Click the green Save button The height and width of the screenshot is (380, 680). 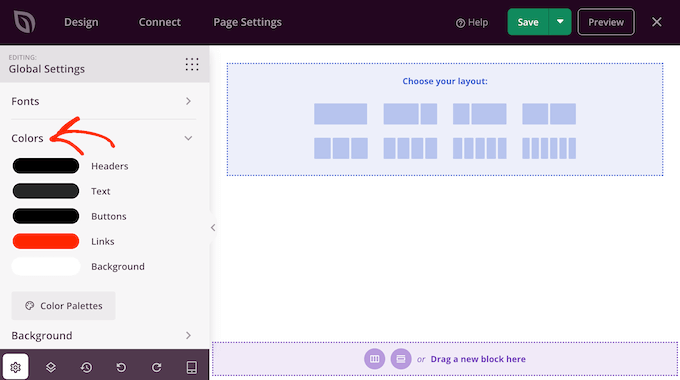[x=528, y=22]
